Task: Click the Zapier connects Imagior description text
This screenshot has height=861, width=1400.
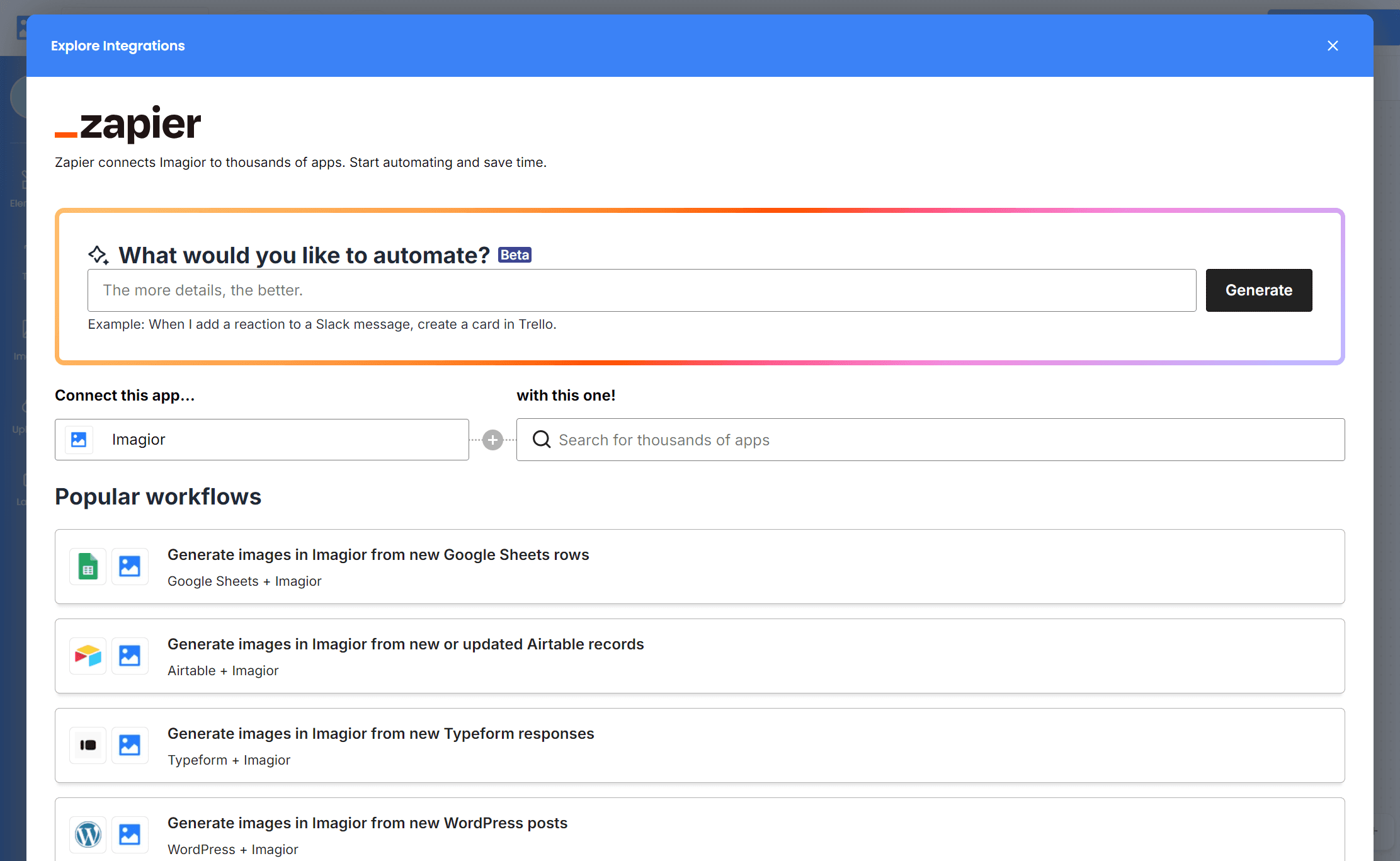Action: coord(300,163)
